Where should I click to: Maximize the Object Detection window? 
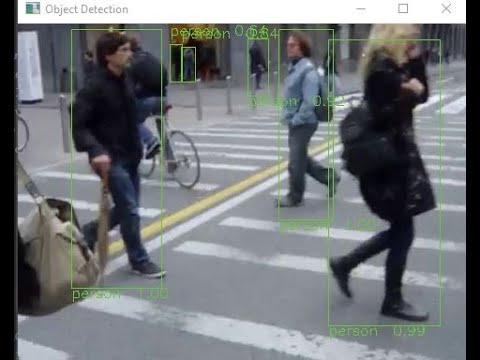(x=403, y=8)
